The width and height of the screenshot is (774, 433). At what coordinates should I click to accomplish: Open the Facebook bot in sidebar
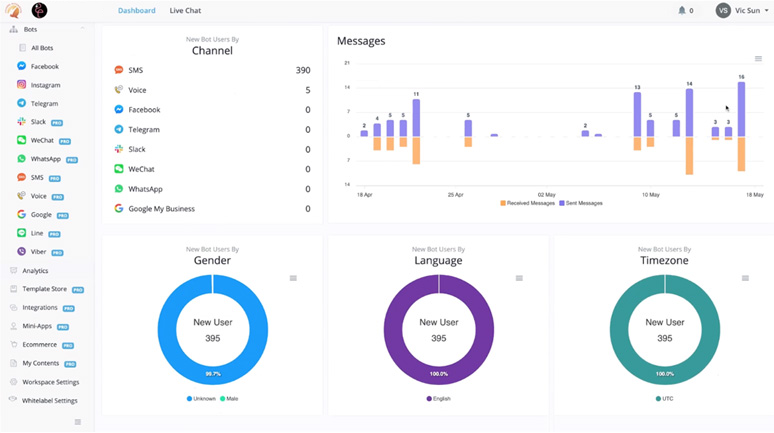pyautogui.click(x=44, y=66)
